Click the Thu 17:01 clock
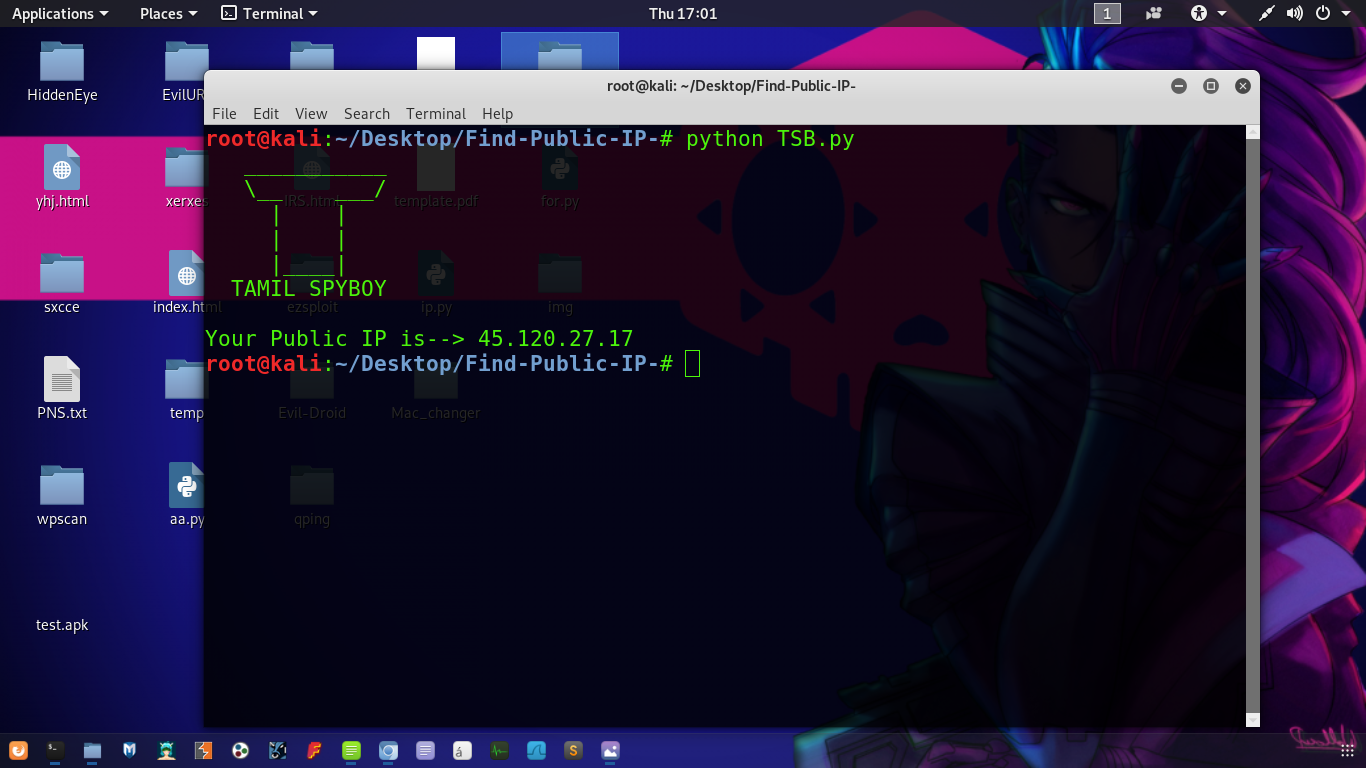The height and width of the screenshot is (768, 1366). pyautogui.click(x=683, y=14)
